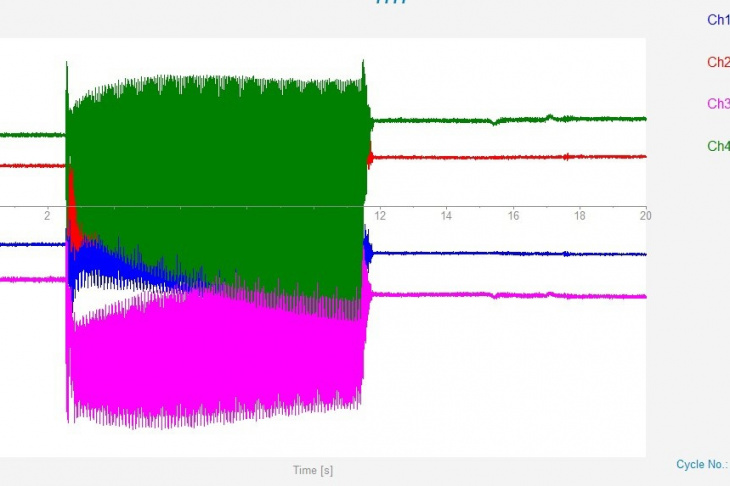
Task: Click the green trace after 12 seconds
Action: pos(510,120)
